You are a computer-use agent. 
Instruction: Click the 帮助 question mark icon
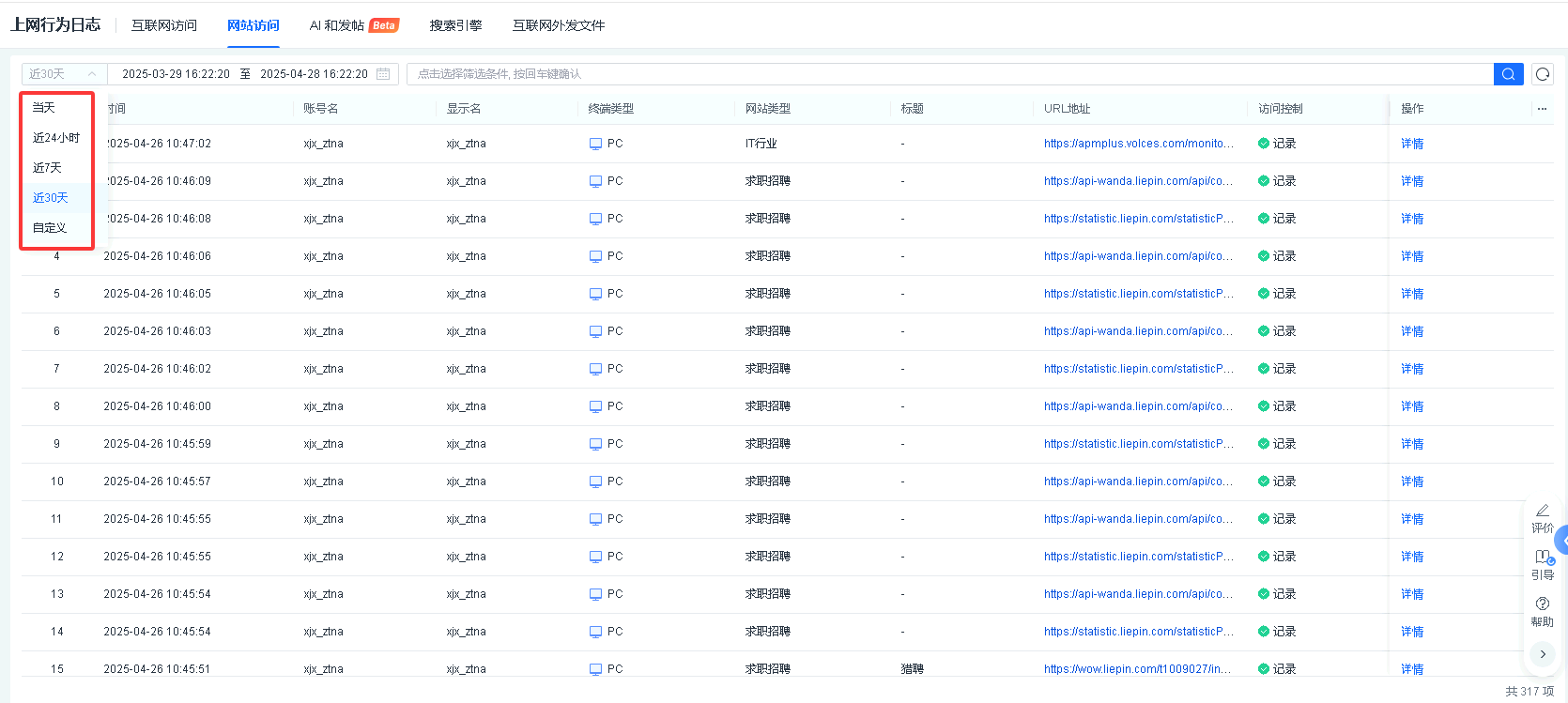click(x=1542, y=604)
